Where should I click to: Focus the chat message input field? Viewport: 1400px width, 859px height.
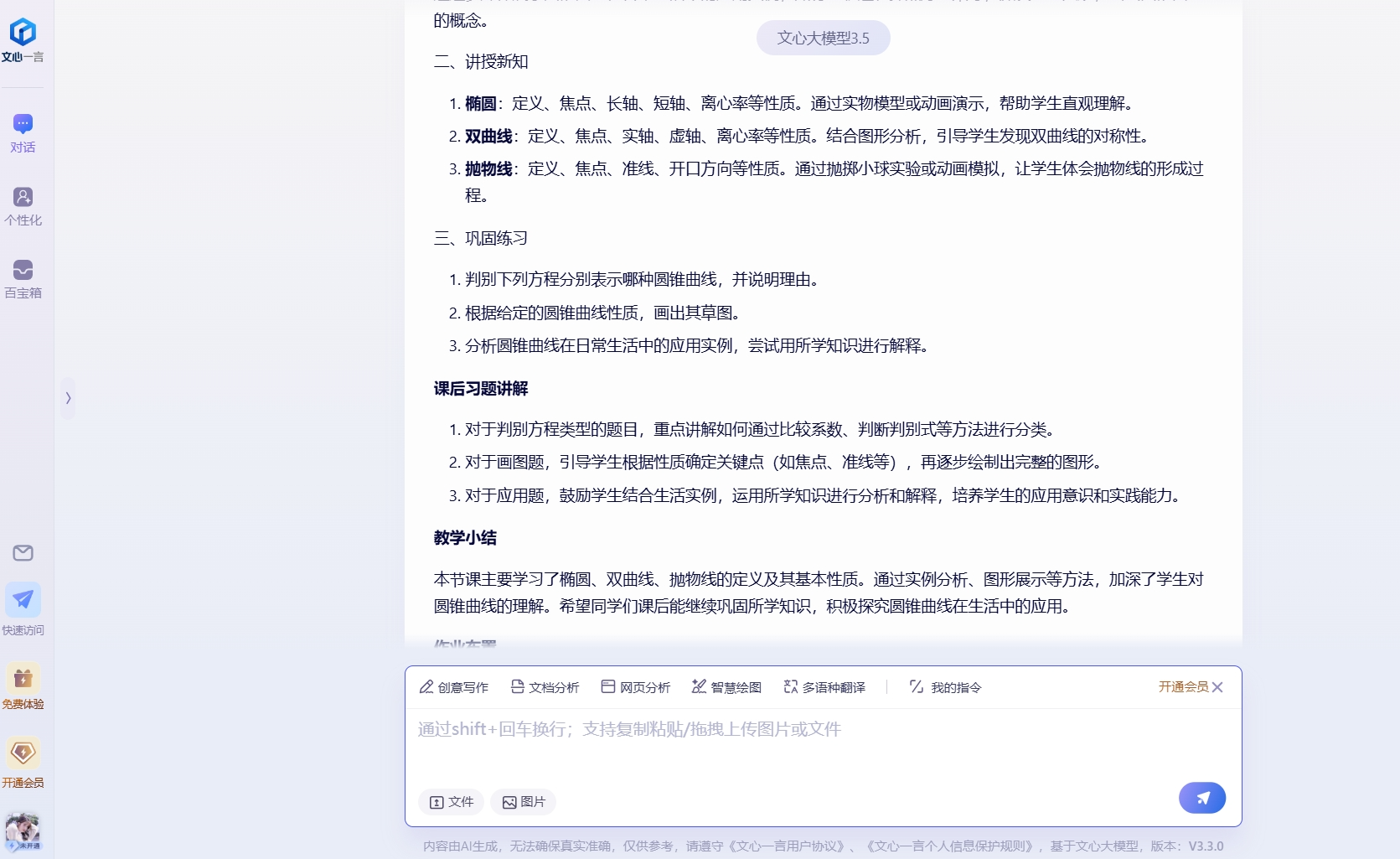(x=823, y=744)
